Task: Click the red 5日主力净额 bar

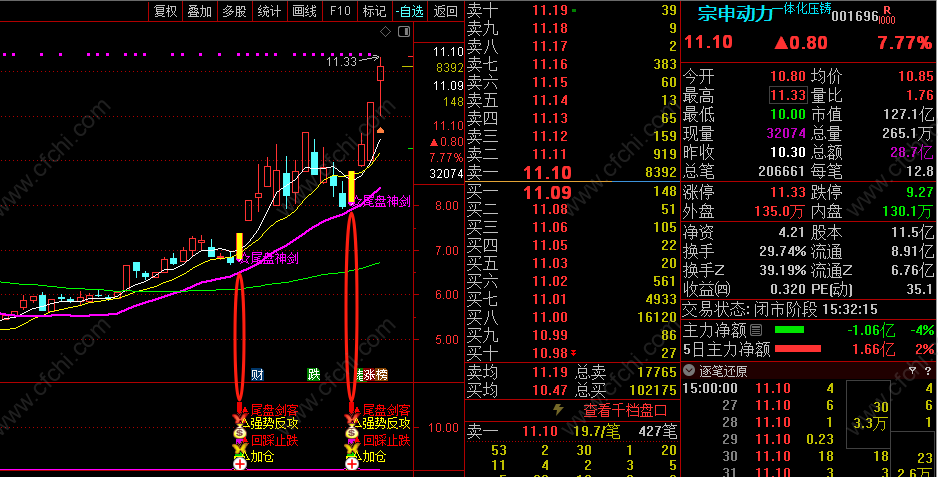Action: click(x=798, y=348)
